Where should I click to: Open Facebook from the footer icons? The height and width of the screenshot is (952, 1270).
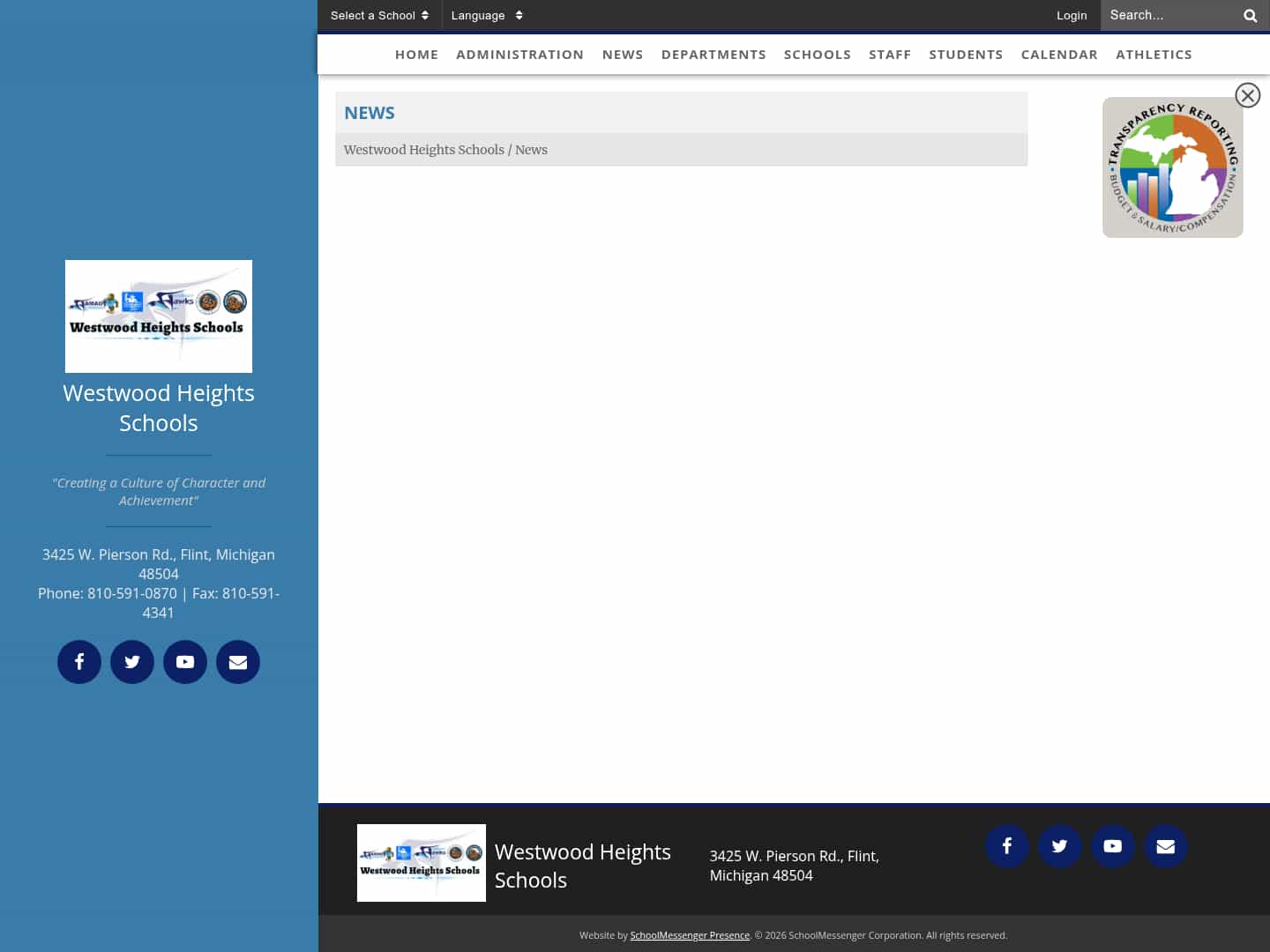coord(1007,846)
